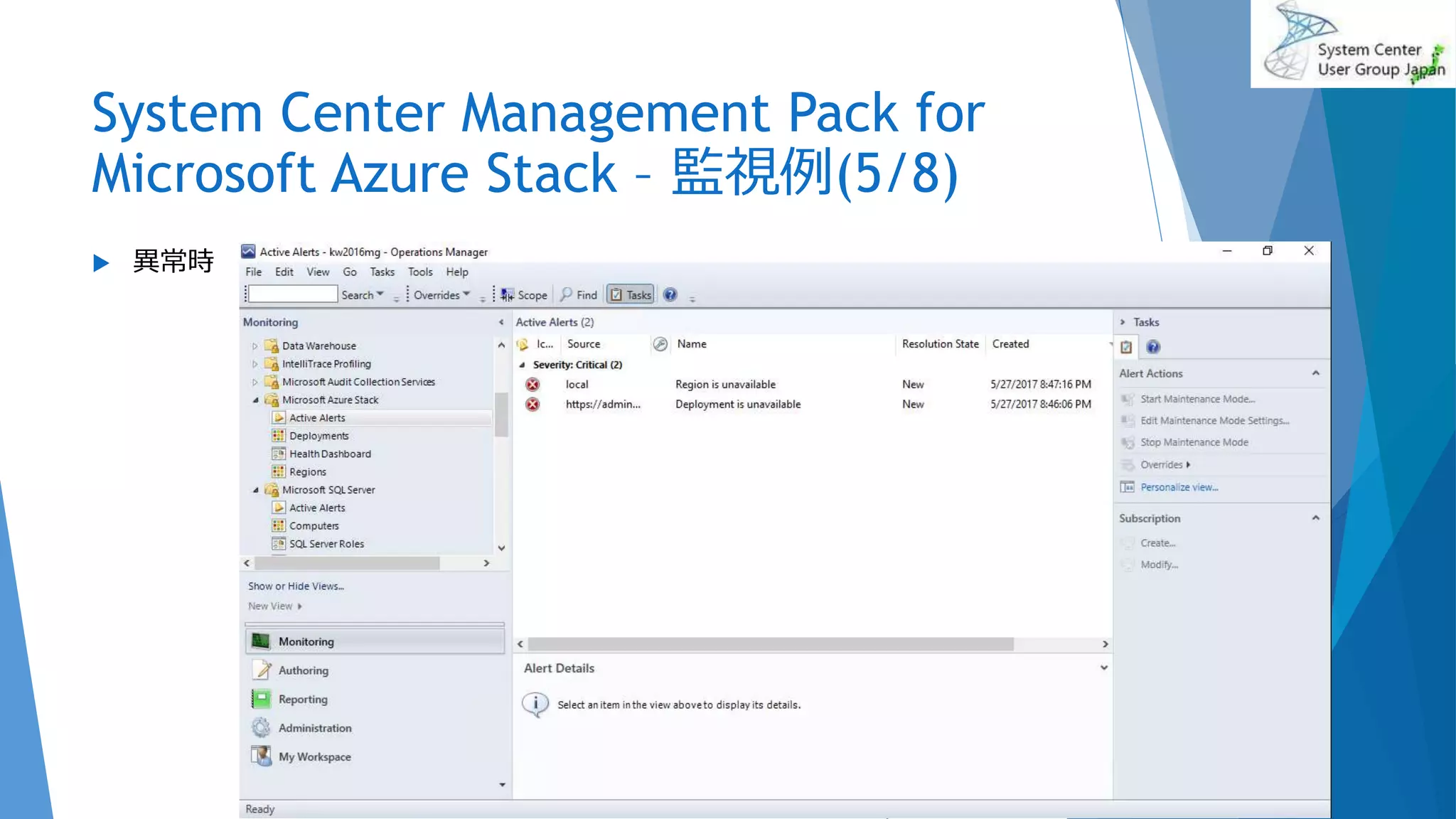Select 'Region is unavailable' alert text
Screen dimensions: 1456x819
click(725, 385)
